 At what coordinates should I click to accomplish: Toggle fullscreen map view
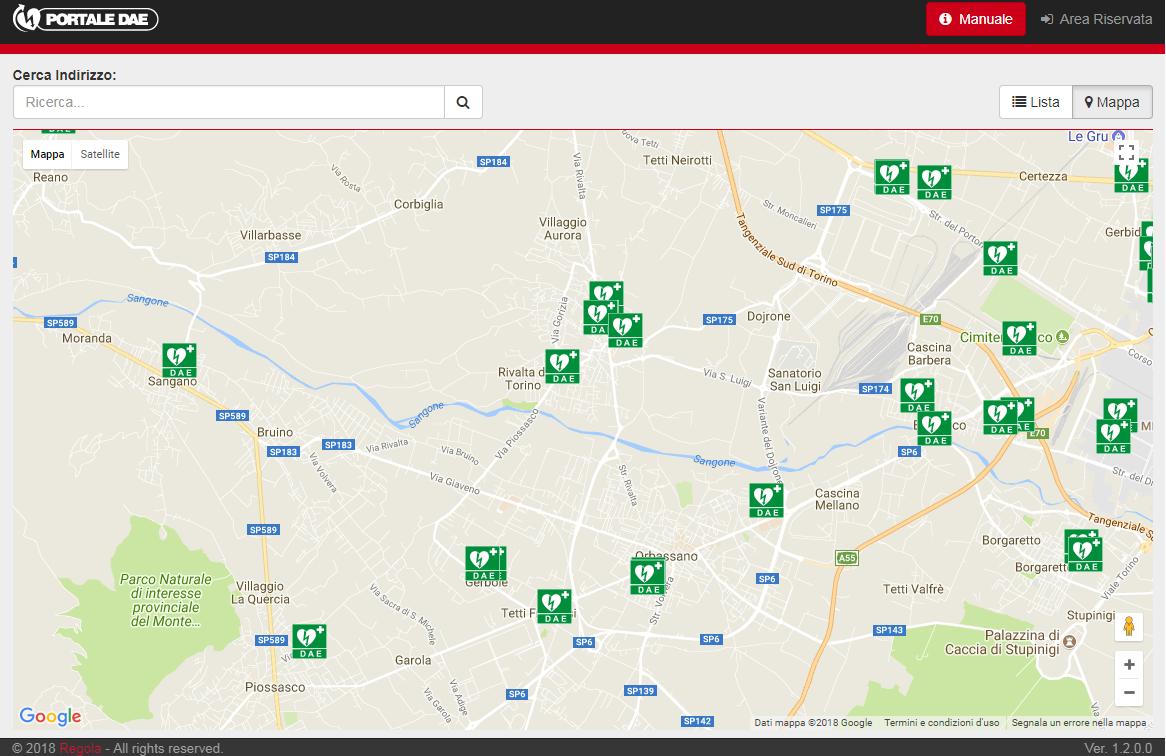[1127, 152]
